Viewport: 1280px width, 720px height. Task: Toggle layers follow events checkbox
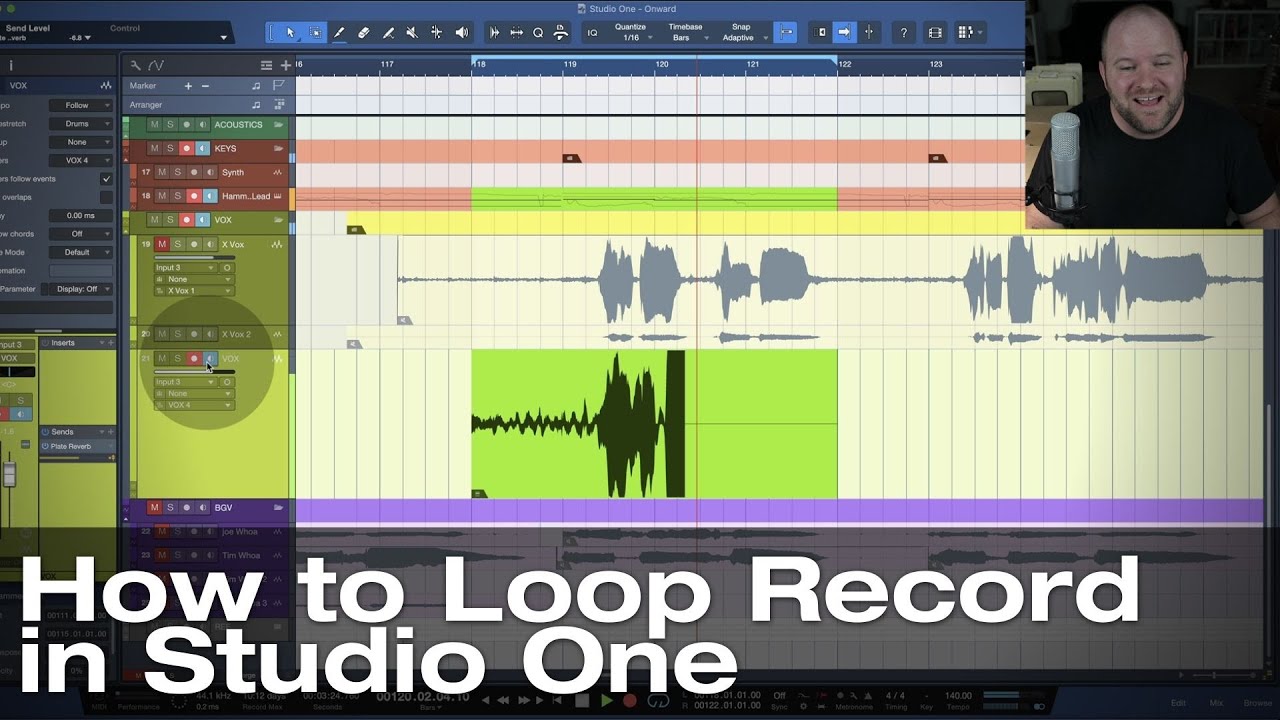pyautogui.click(x=106, y=179)
